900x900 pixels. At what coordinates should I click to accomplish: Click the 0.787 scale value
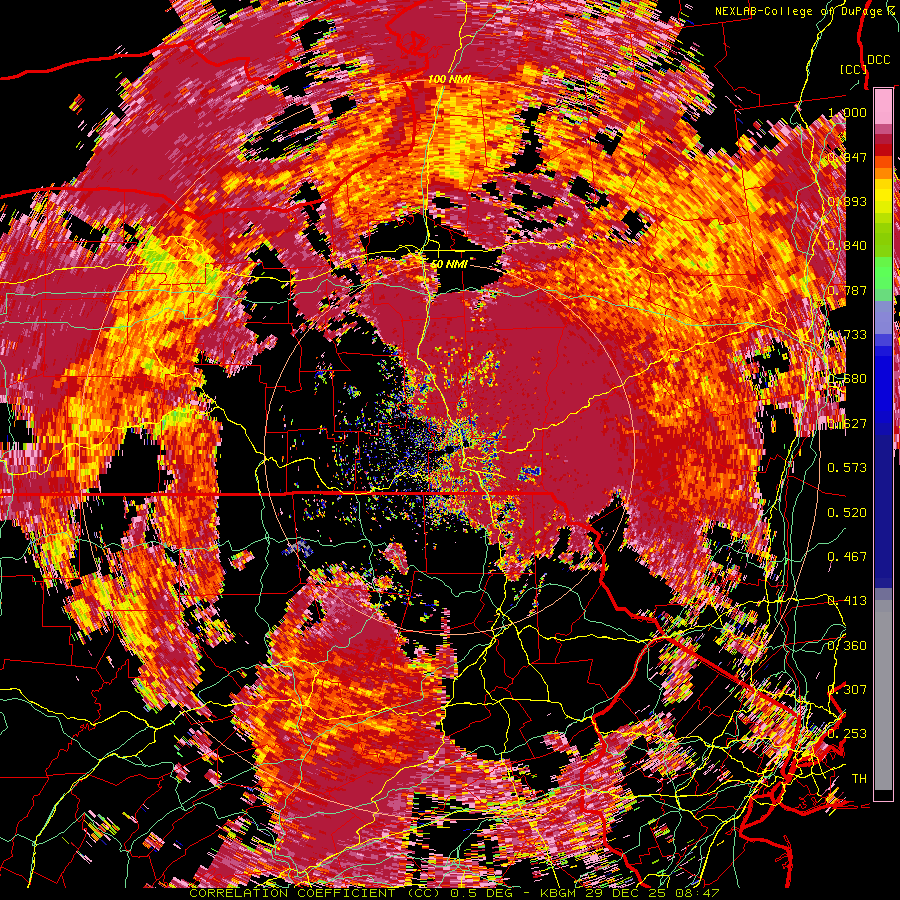pyautogui.click(x=847, y=290)
